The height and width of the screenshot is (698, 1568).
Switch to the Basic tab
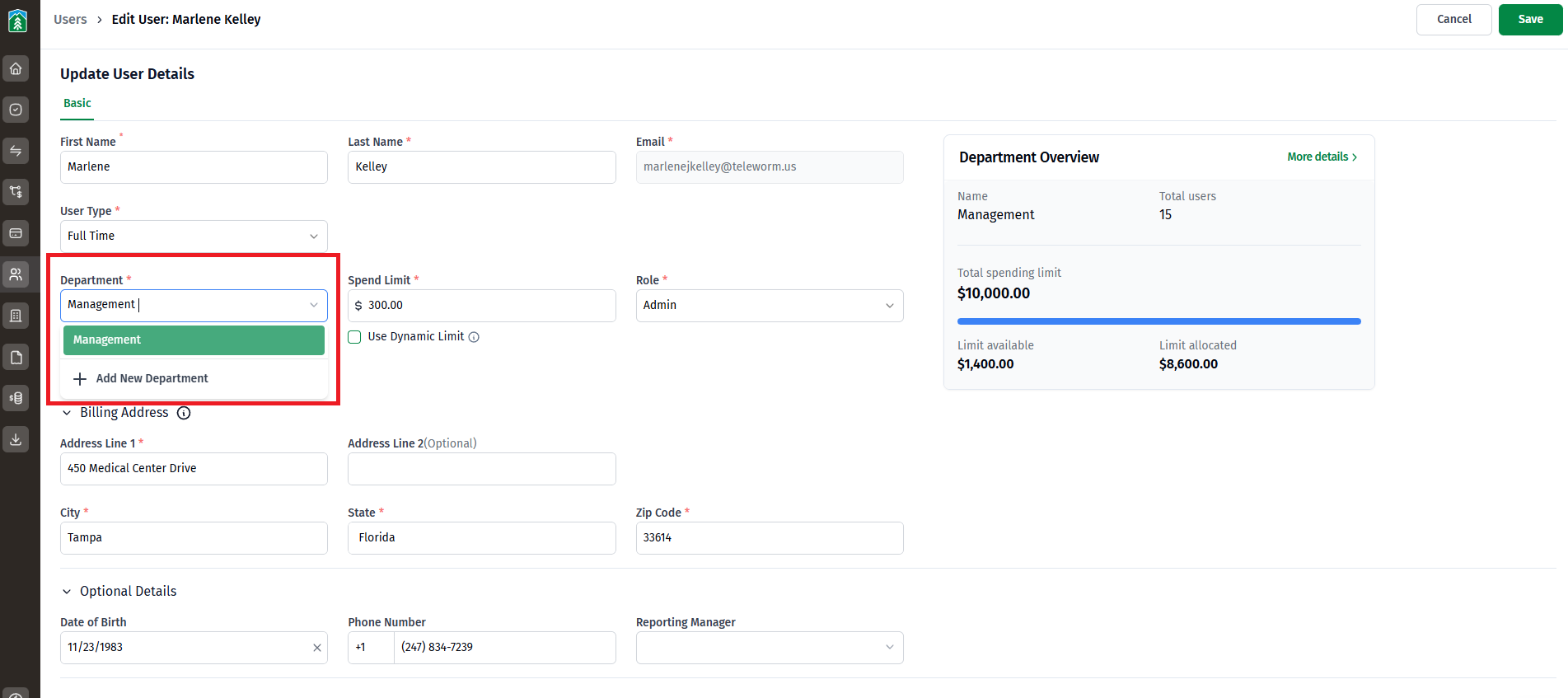77,103
